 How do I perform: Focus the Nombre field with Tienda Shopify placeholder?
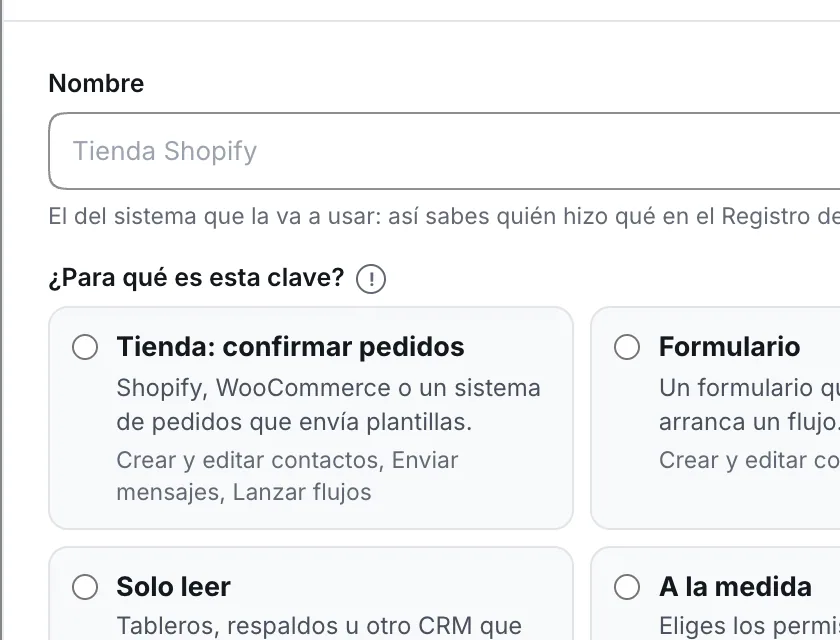(444, 151)
